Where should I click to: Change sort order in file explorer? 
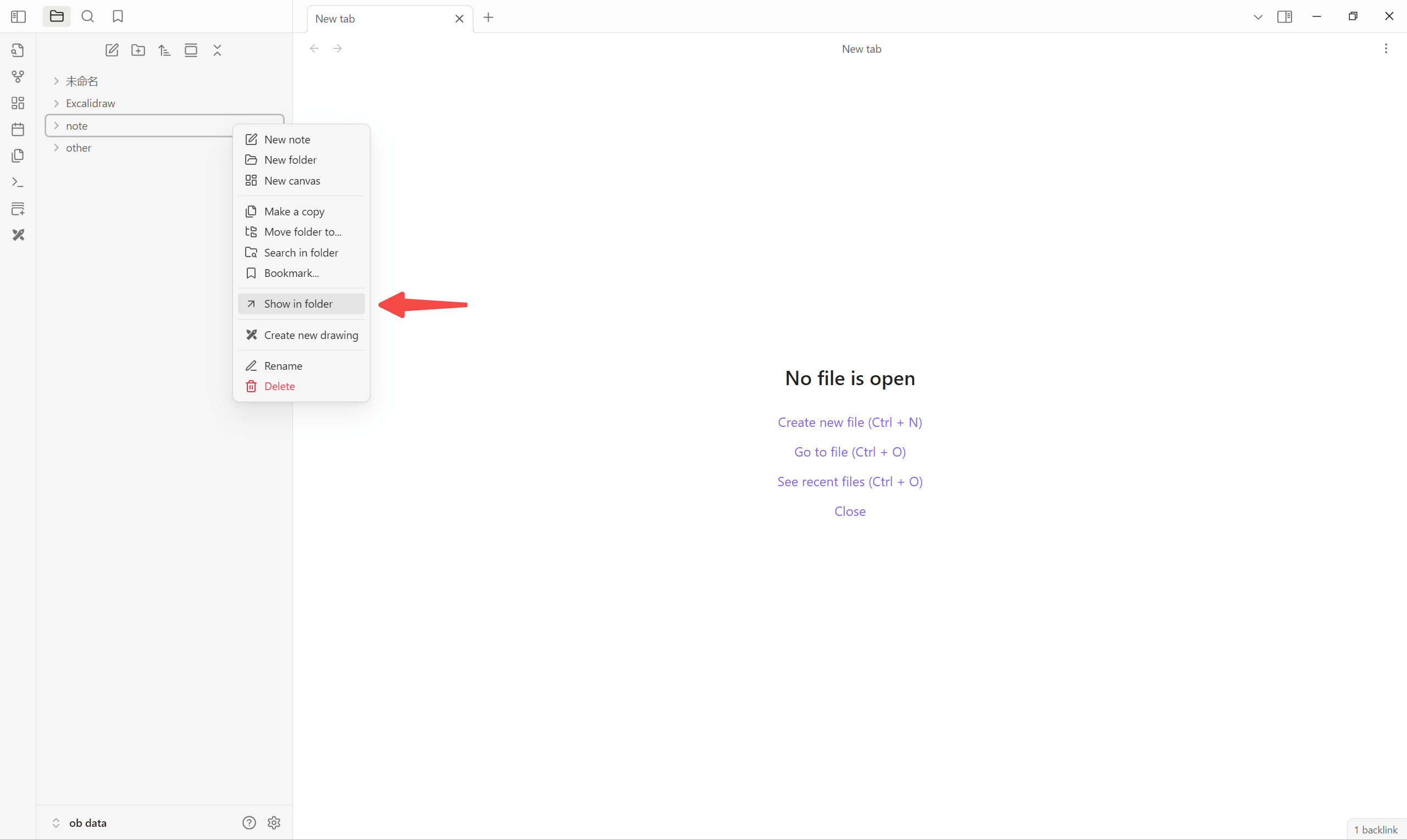pos(164,51)
